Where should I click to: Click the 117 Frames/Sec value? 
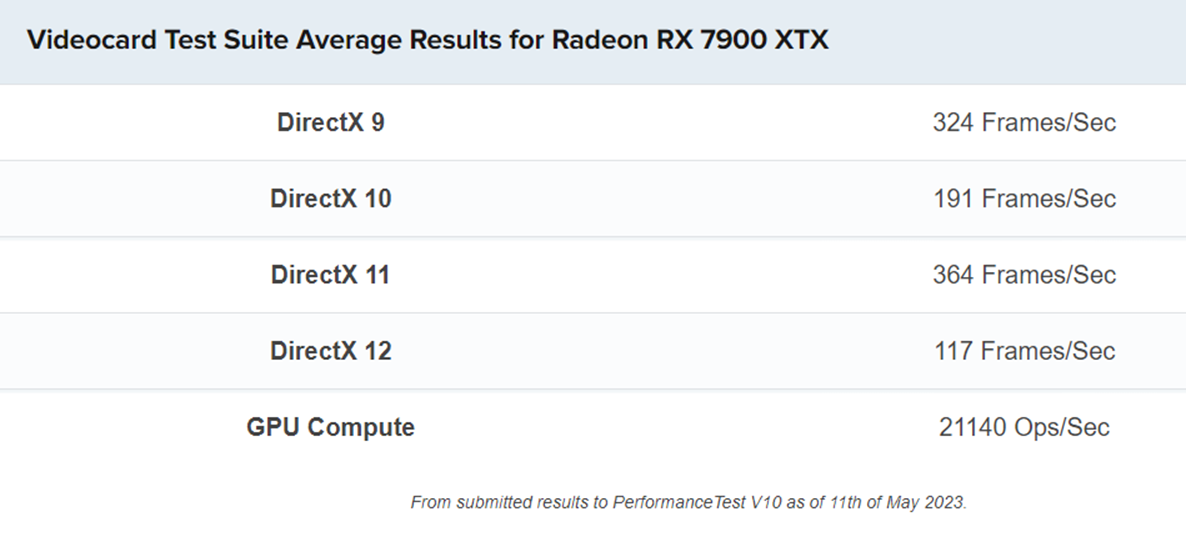(x=1024, y=350)
